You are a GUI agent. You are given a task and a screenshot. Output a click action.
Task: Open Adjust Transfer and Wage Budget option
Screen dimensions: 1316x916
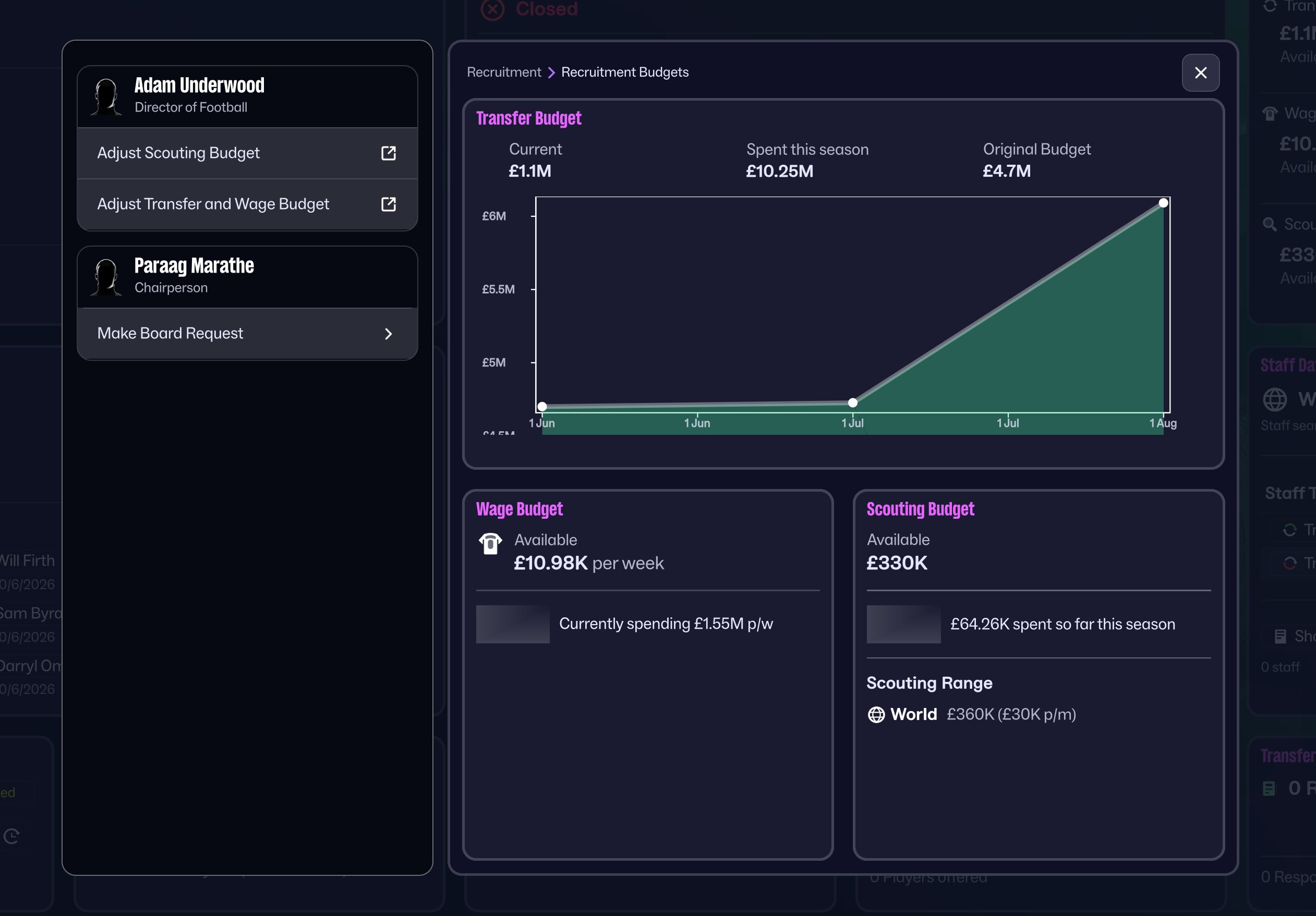click(213, 204)
